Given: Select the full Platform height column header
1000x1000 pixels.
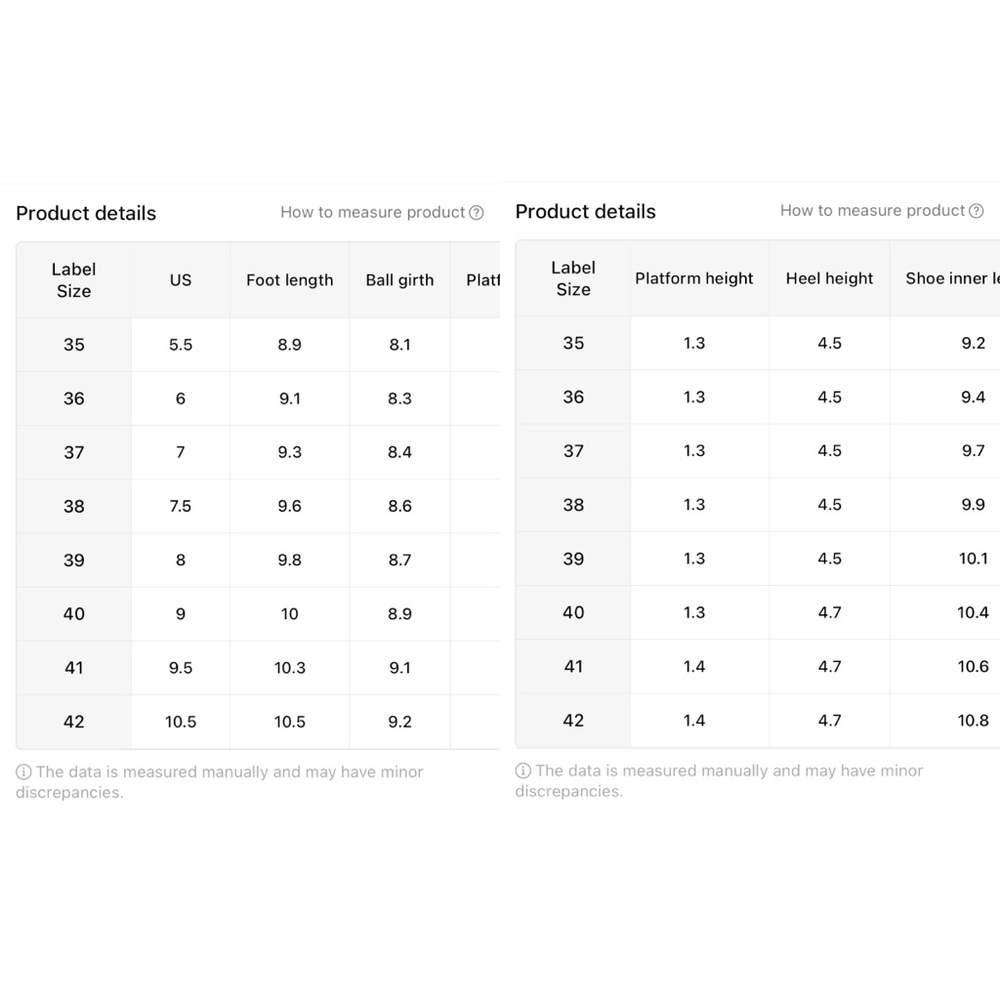Looking at the screenshot, I should point(694,278).
